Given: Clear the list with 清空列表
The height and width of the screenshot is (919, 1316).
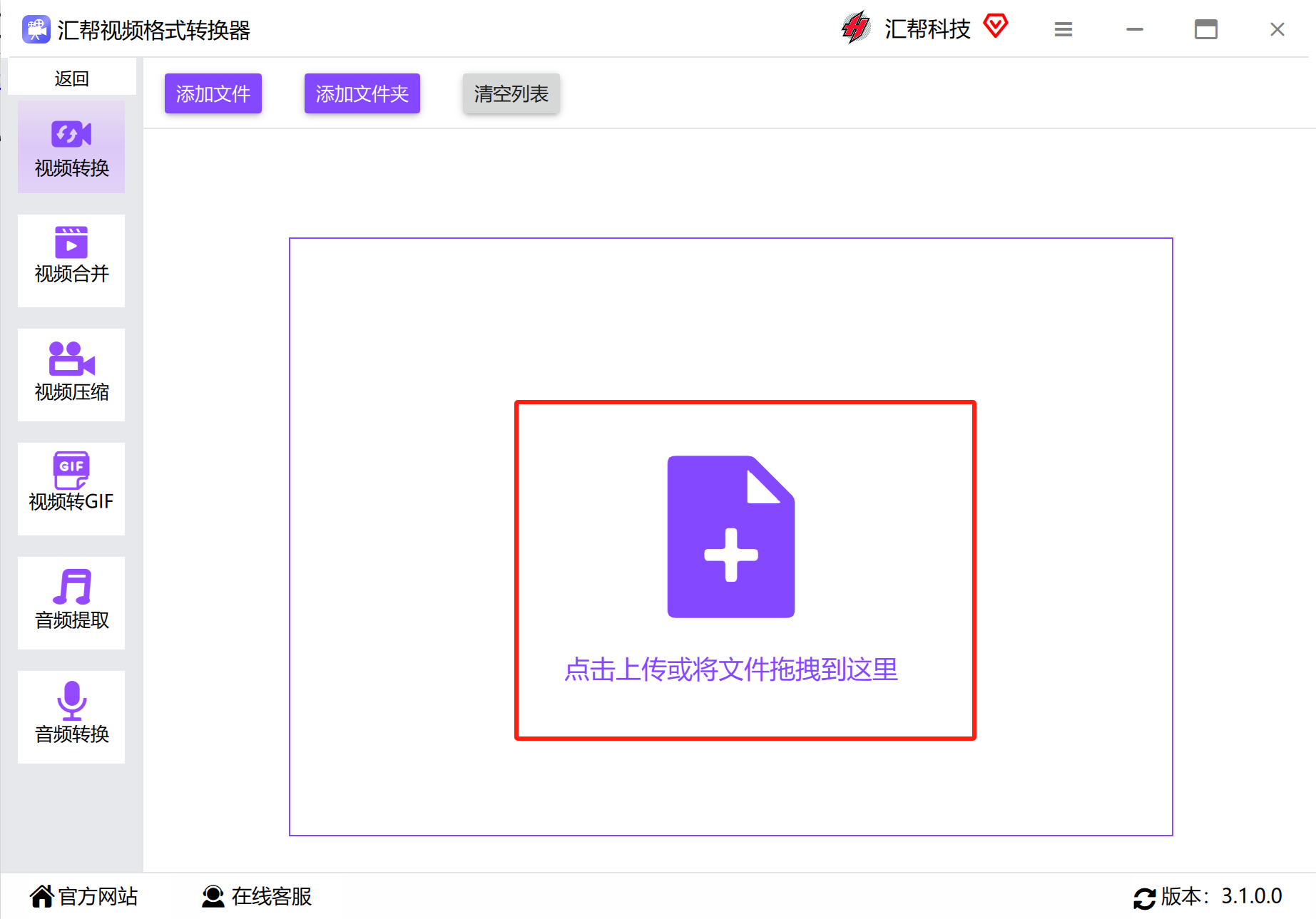Looking at the screenshot, I should coord(511,93).
